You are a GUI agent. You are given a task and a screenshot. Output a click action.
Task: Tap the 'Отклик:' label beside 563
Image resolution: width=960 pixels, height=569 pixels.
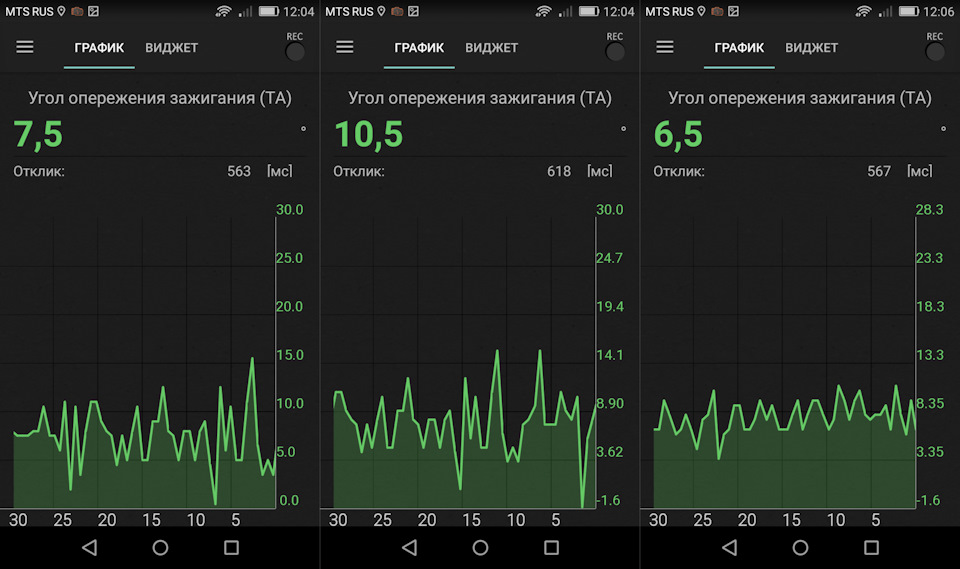tap(39, 171)
